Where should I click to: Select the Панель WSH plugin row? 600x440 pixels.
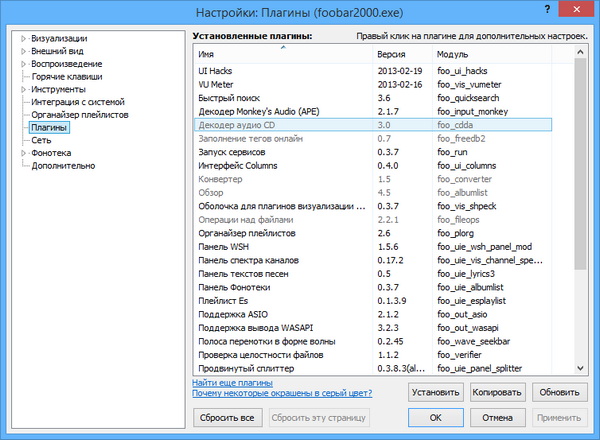373,247
